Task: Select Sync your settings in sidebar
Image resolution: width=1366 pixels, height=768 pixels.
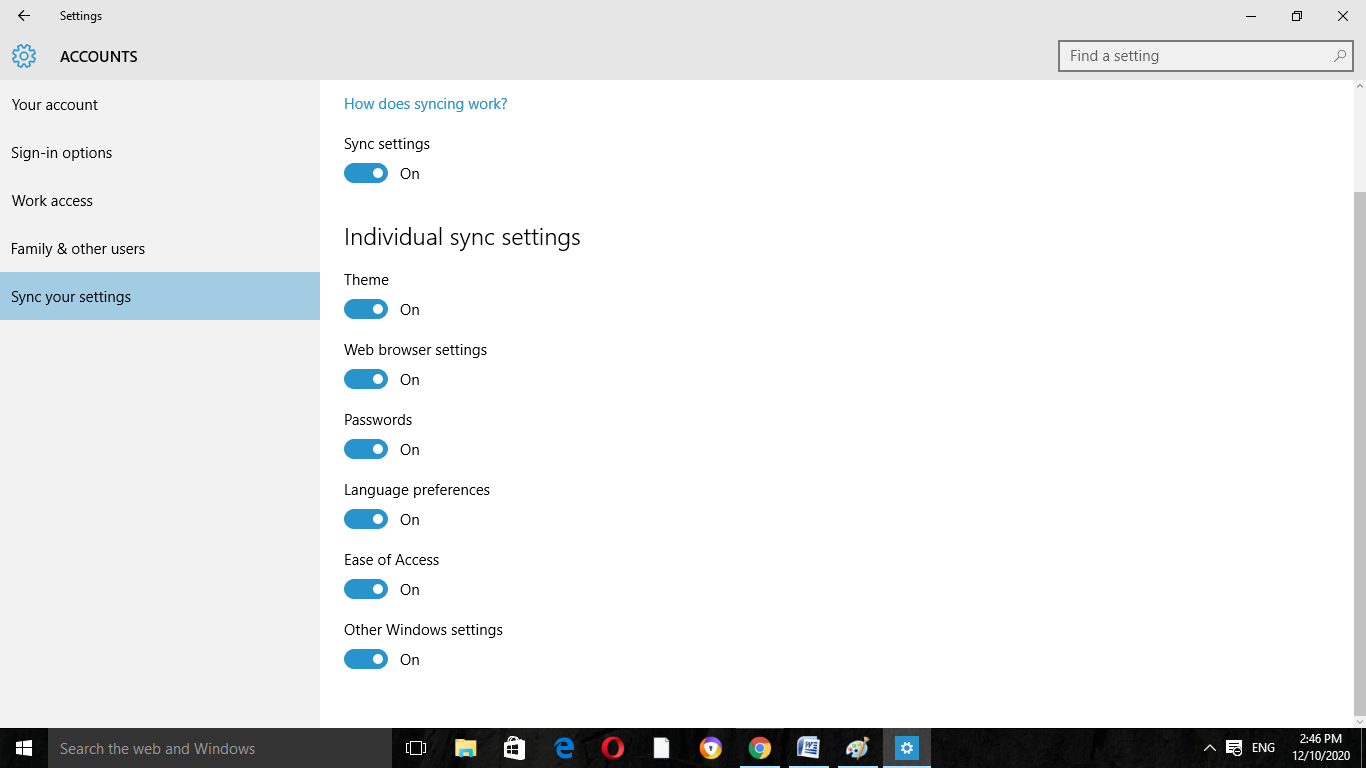Action: coord(160,296)
